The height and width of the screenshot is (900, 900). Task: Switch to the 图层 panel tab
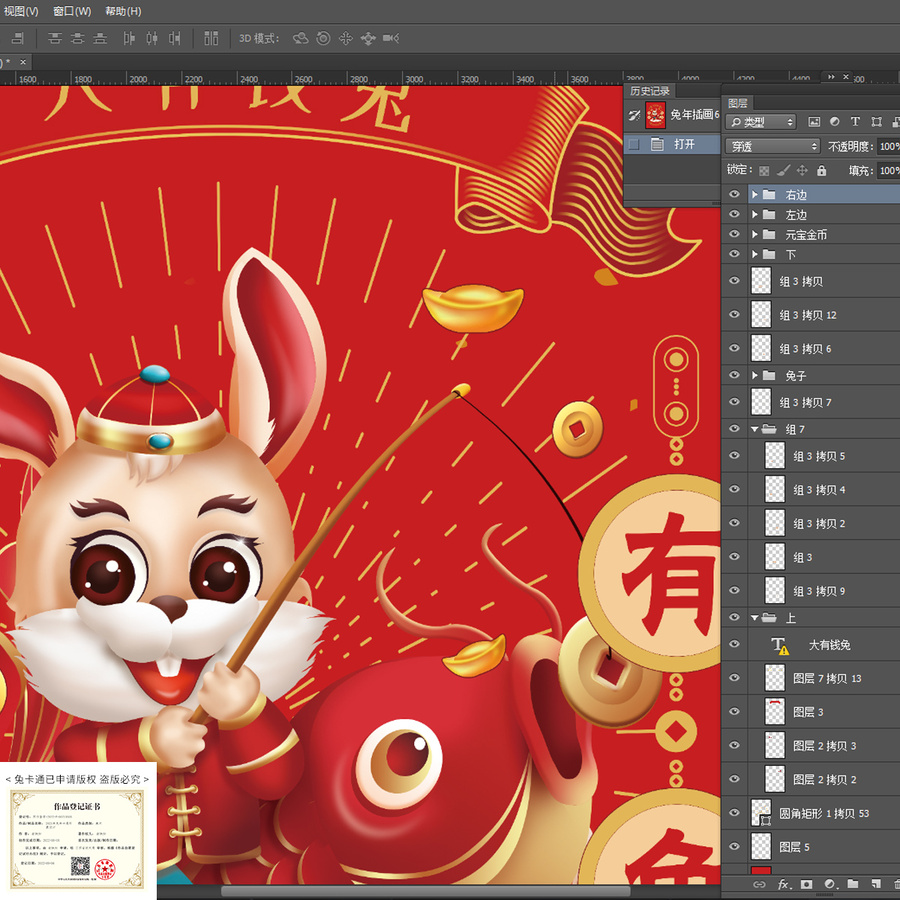[x=738, y=103]
